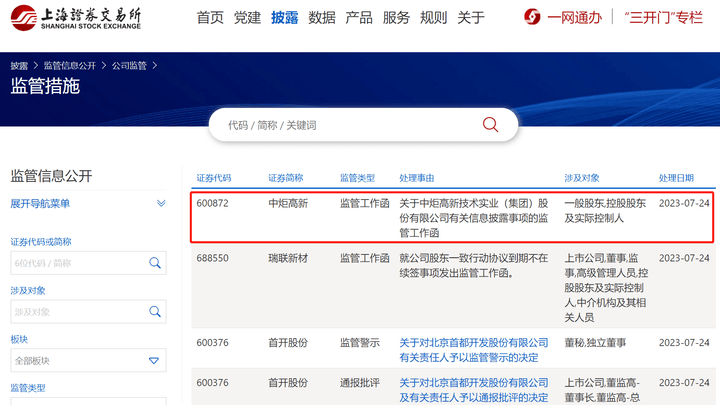Open the 规则 menu
Screen dimensions: 720x405
coord(433,18)
